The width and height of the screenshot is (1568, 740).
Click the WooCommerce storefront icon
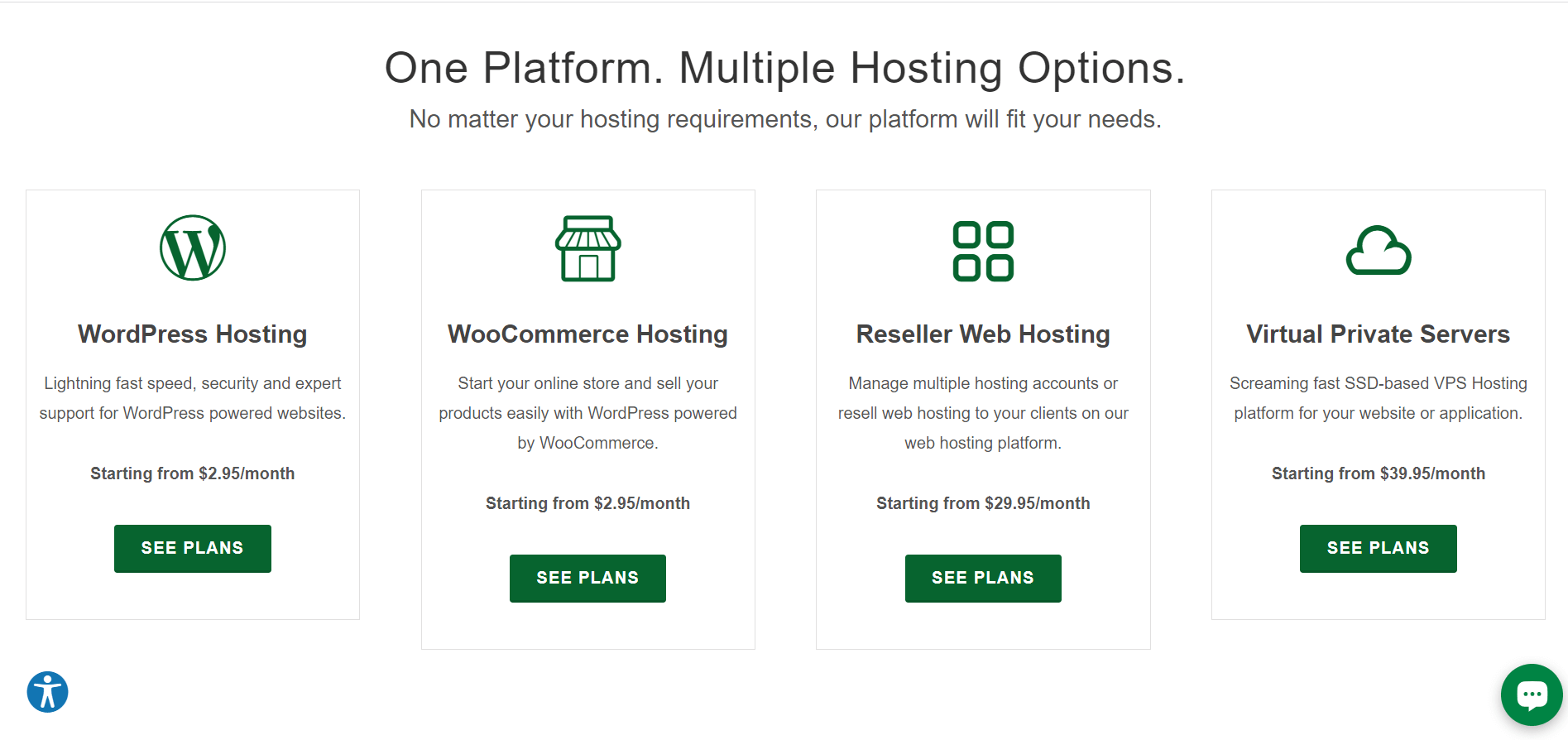point(588,248)
